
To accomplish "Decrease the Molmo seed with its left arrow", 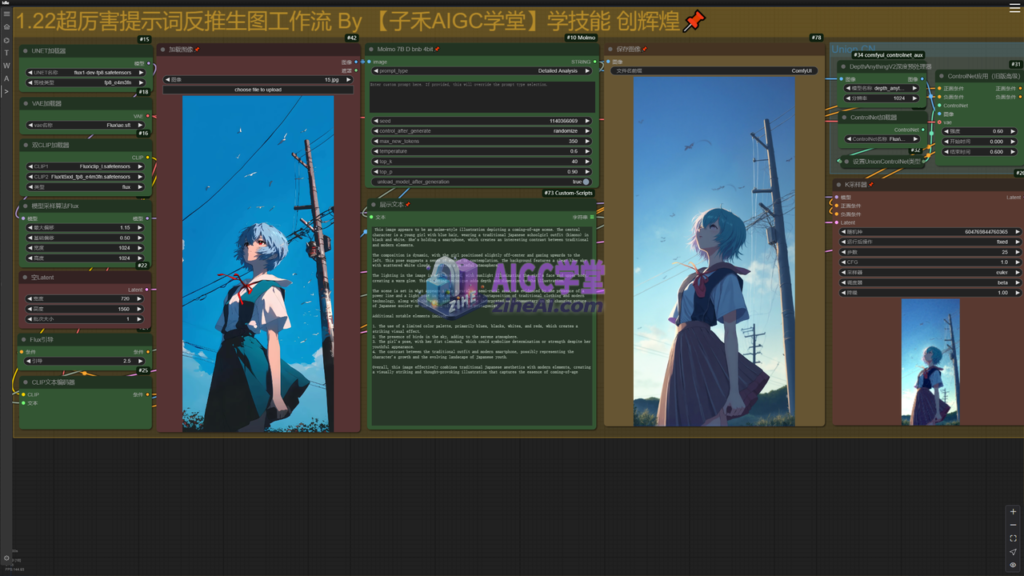I will tap(376, 121).
